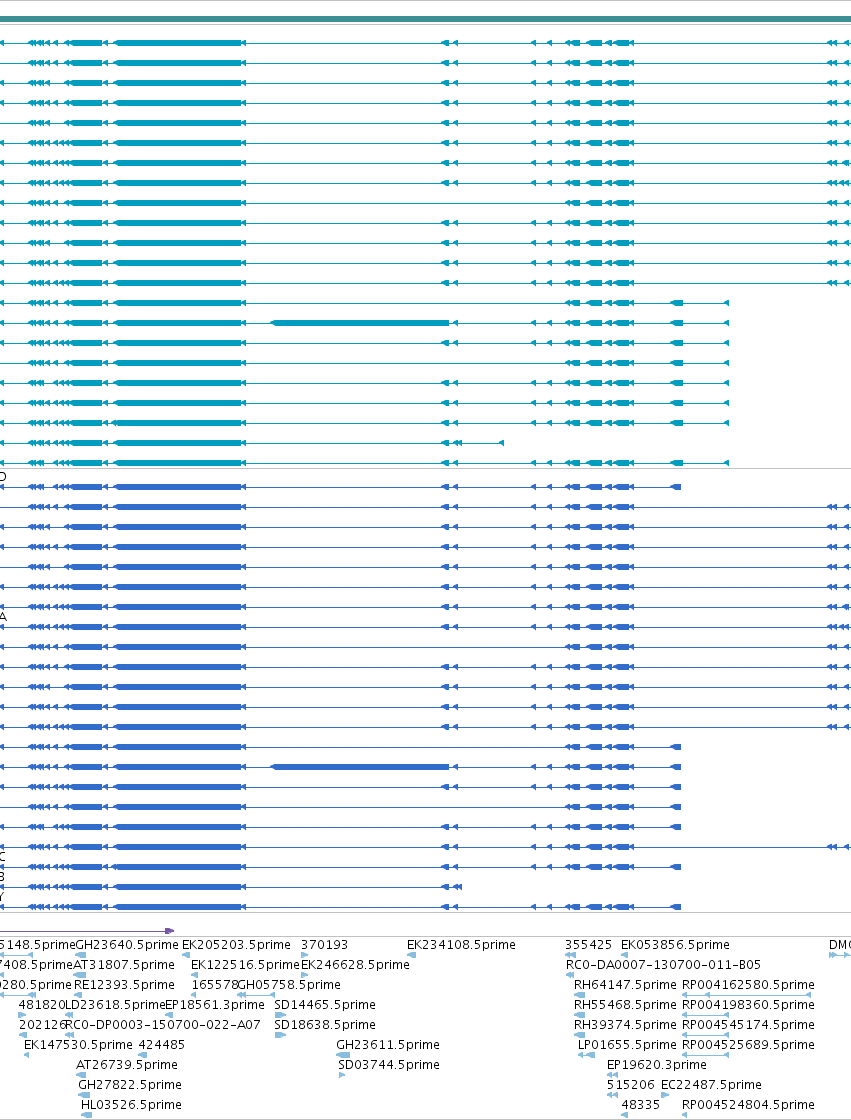Select the AT31807.5prime label
The image size is (851, 1120).
pos(124,964)
